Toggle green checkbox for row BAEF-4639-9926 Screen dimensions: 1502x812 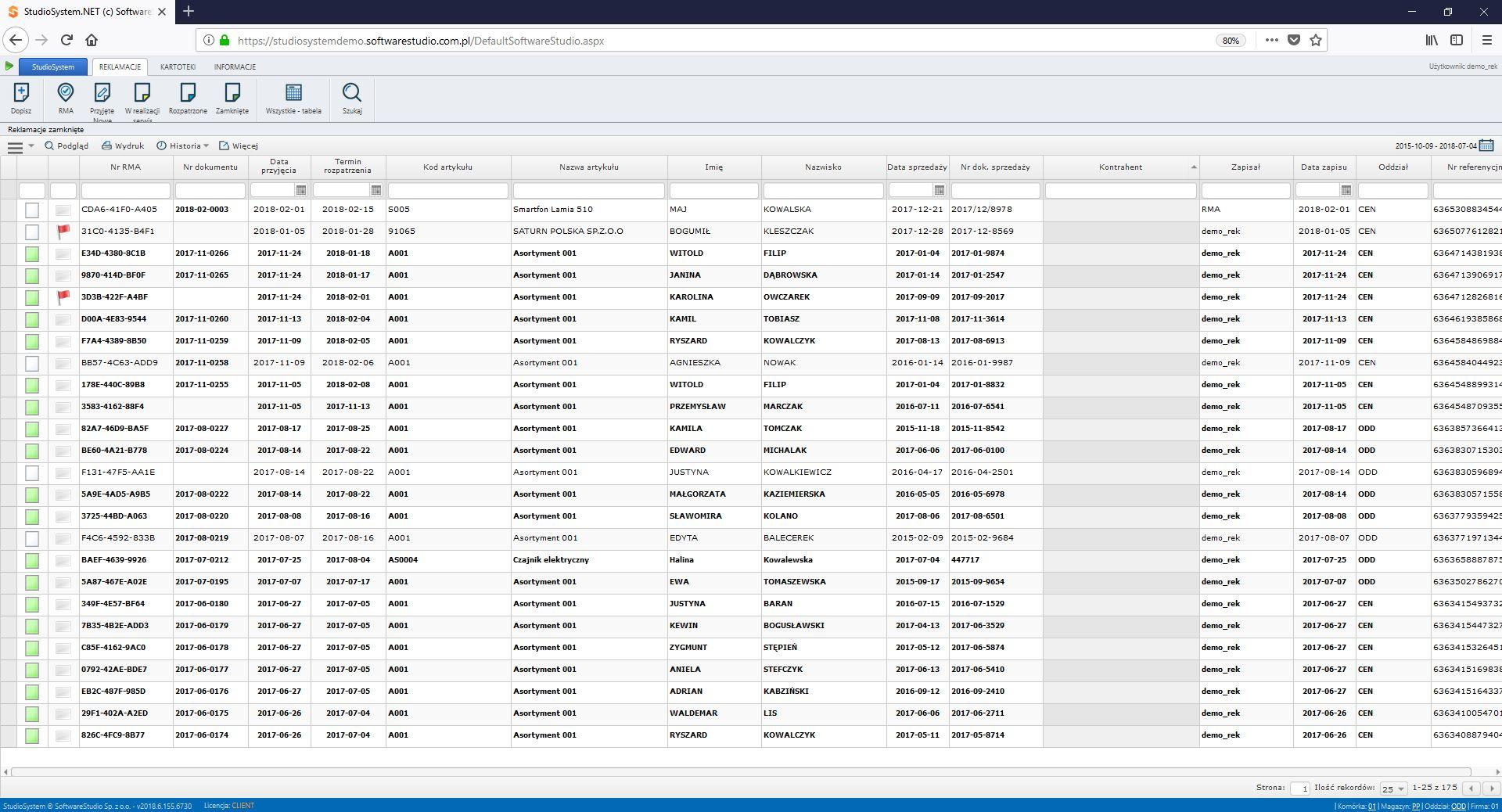click(32, 560)
